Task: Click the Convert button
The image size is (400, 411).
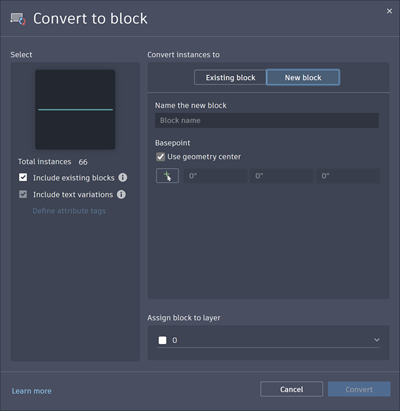Action: (x=359, y=389)
